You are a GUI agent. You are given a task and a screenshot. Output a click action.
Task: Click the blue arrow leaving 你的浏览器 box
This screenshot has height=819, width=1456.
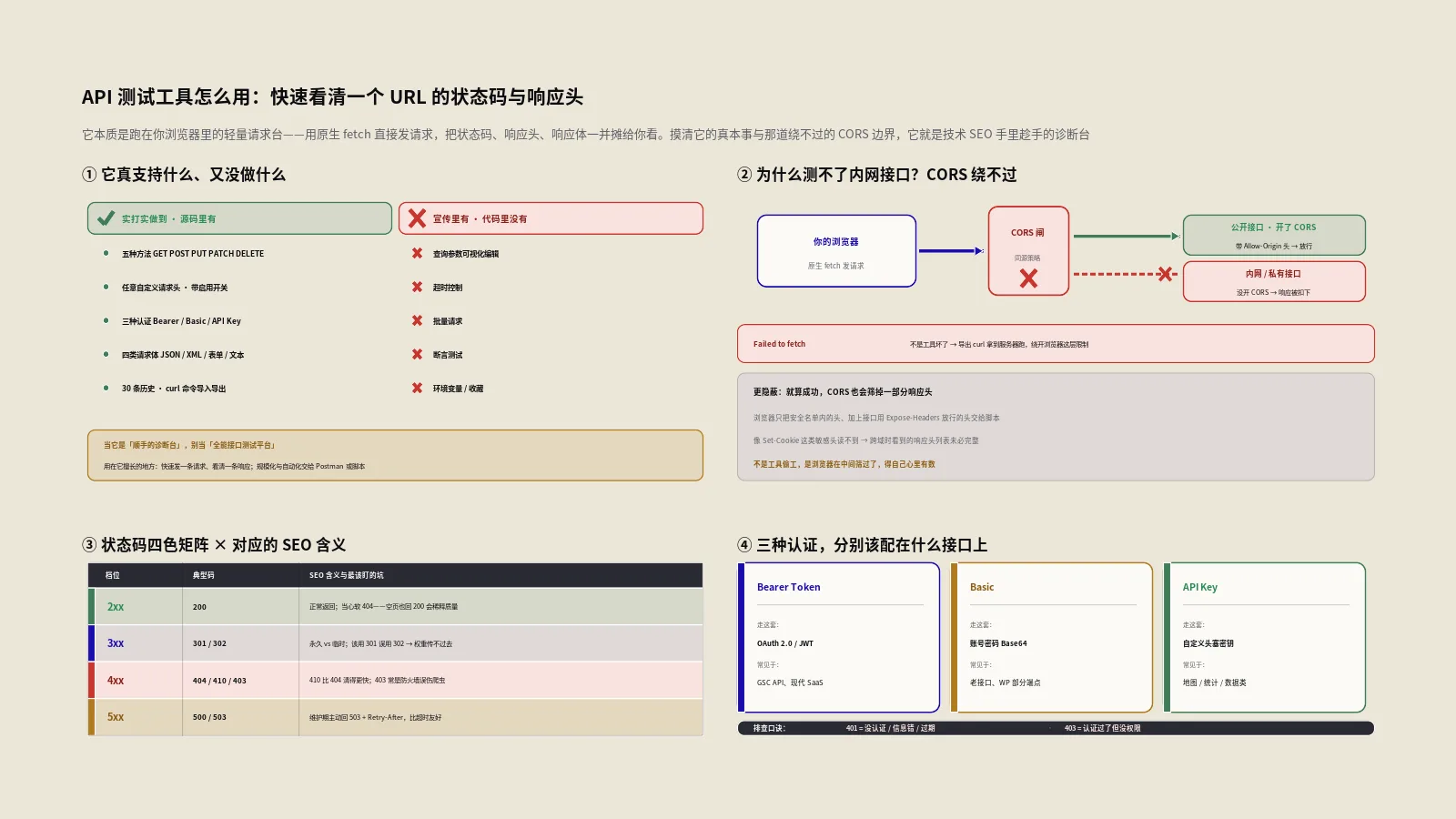pos(951,251)
